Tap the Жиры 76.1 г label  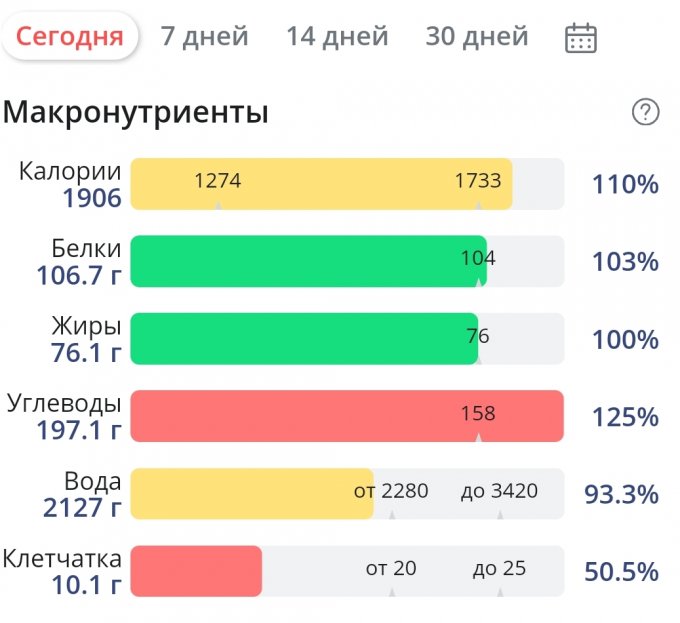(86, 340)
